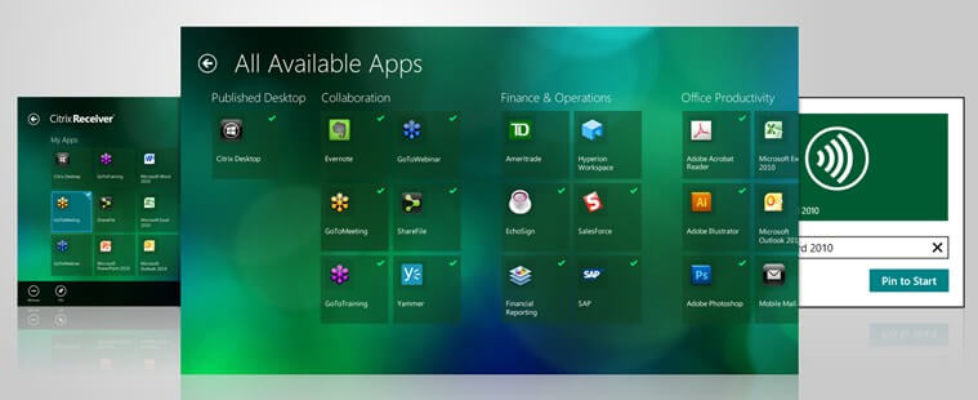
Task: Select the Microsoft Excel icon under Office Productivity
Action: pos(773,130)
